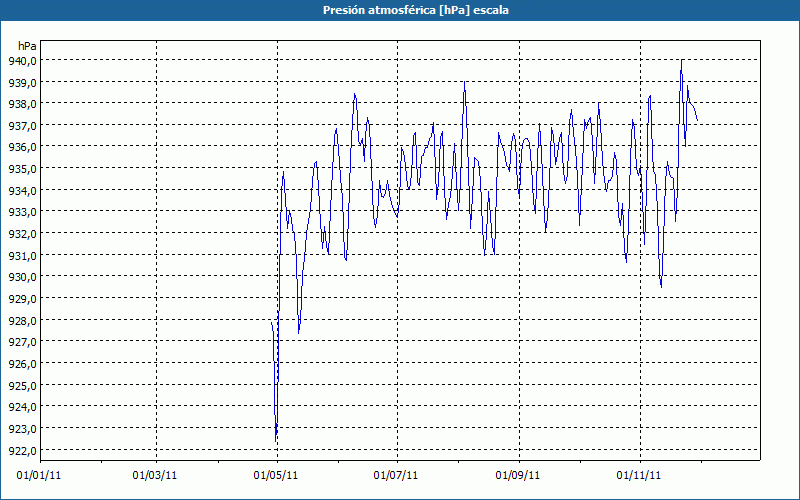Select the 932,0 y-axis value
The width and height of the screenshot is (800, 500).
coord(22,234)
